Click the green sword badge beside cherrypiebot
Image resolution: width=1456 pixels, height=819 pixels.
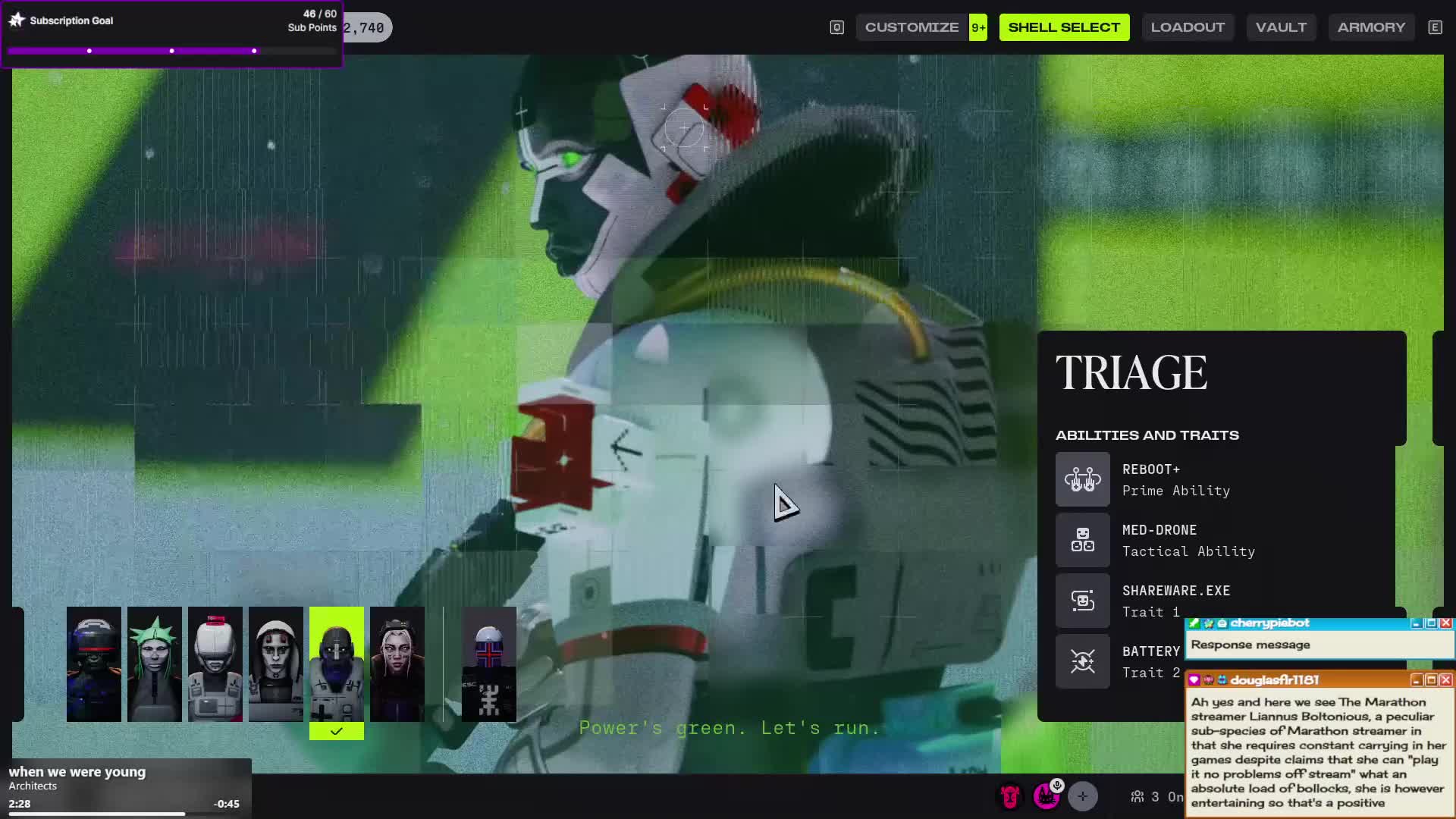(x=1194, y=623)
